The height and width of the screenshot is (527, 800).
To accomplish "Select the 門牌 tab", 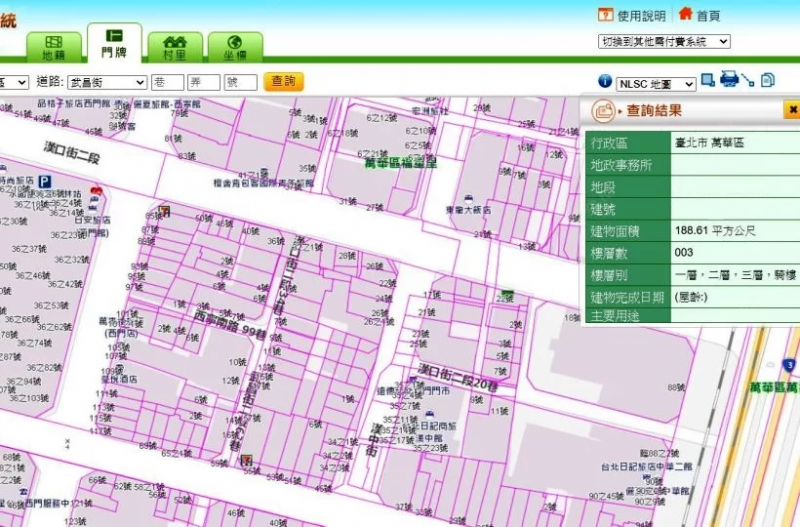I will (x=114, y=43).
